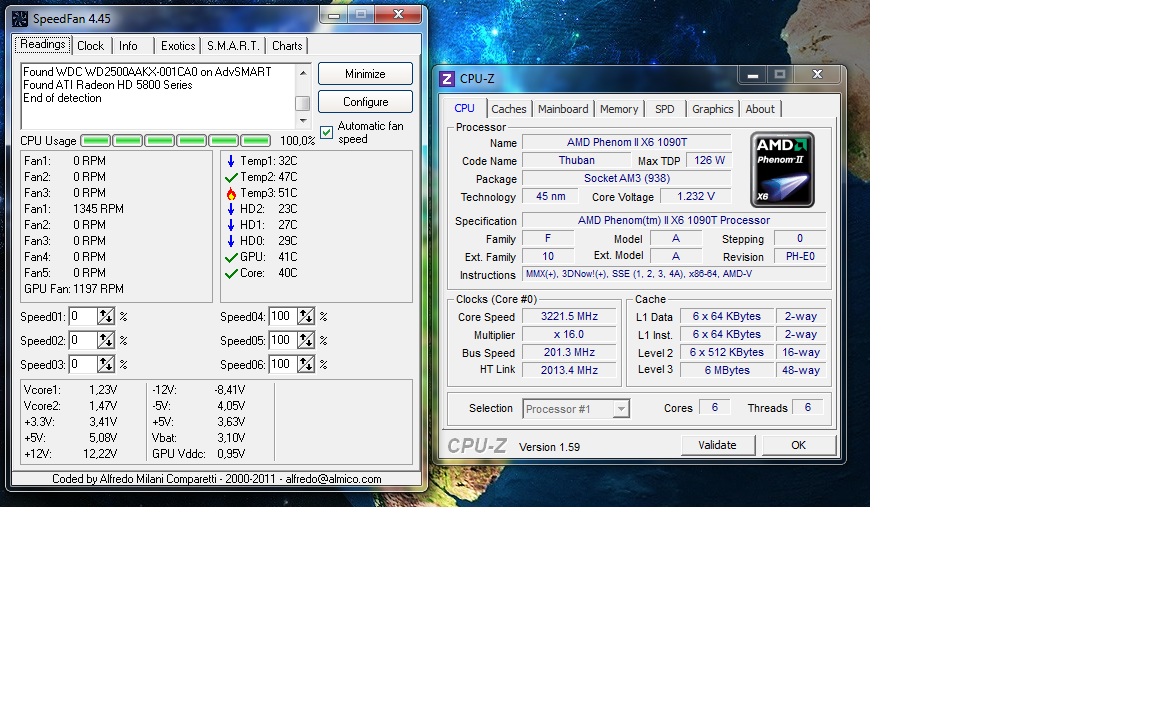
Task: Open the S.M.A.R.T. tab
Action: point(233,46)
